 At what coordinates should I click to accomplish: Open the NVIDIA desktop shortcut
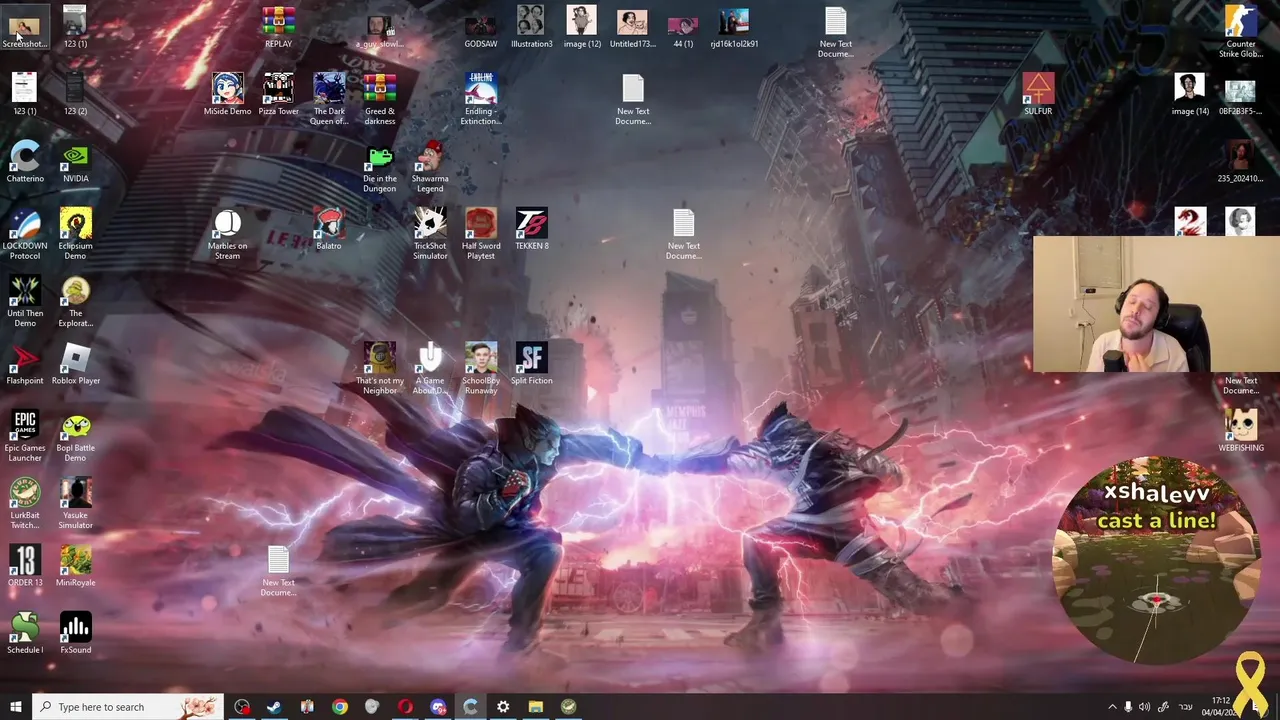pyautogui.click(x=76, y=162)
